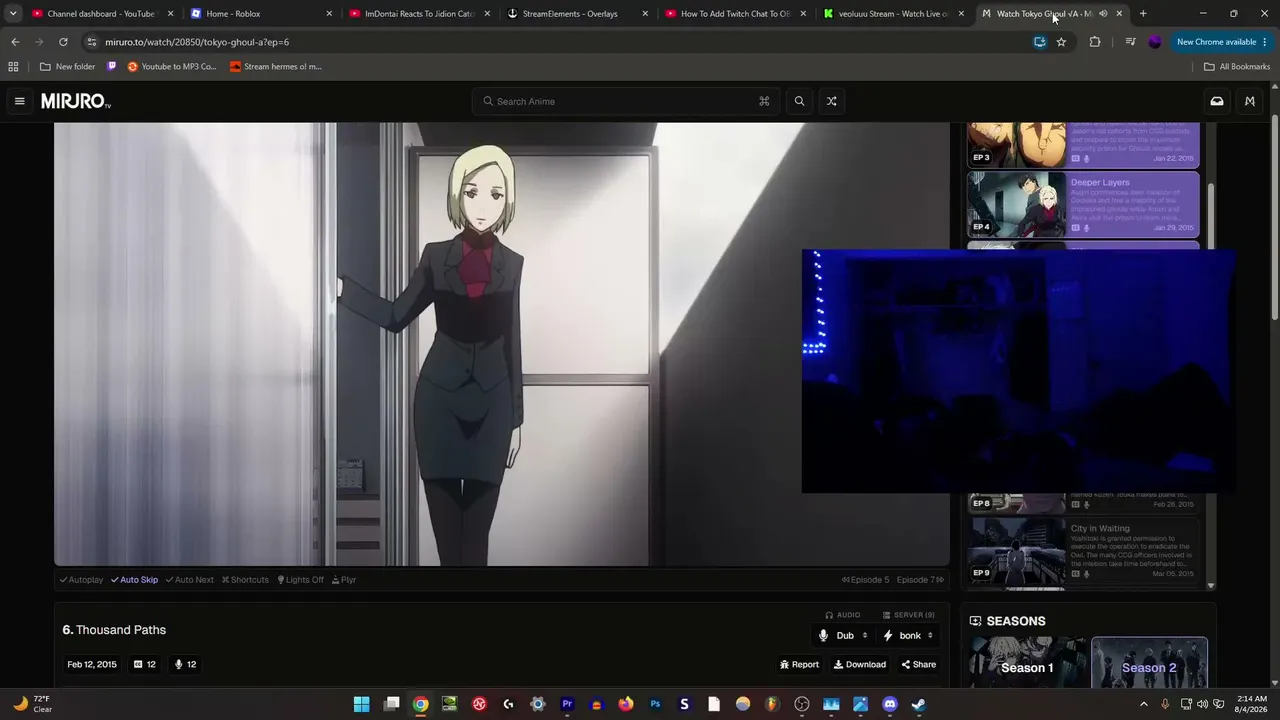This screenshot has height=720, width=1280.
Task: Select Season 1 thumbnail
Action: coord(1027,662)
